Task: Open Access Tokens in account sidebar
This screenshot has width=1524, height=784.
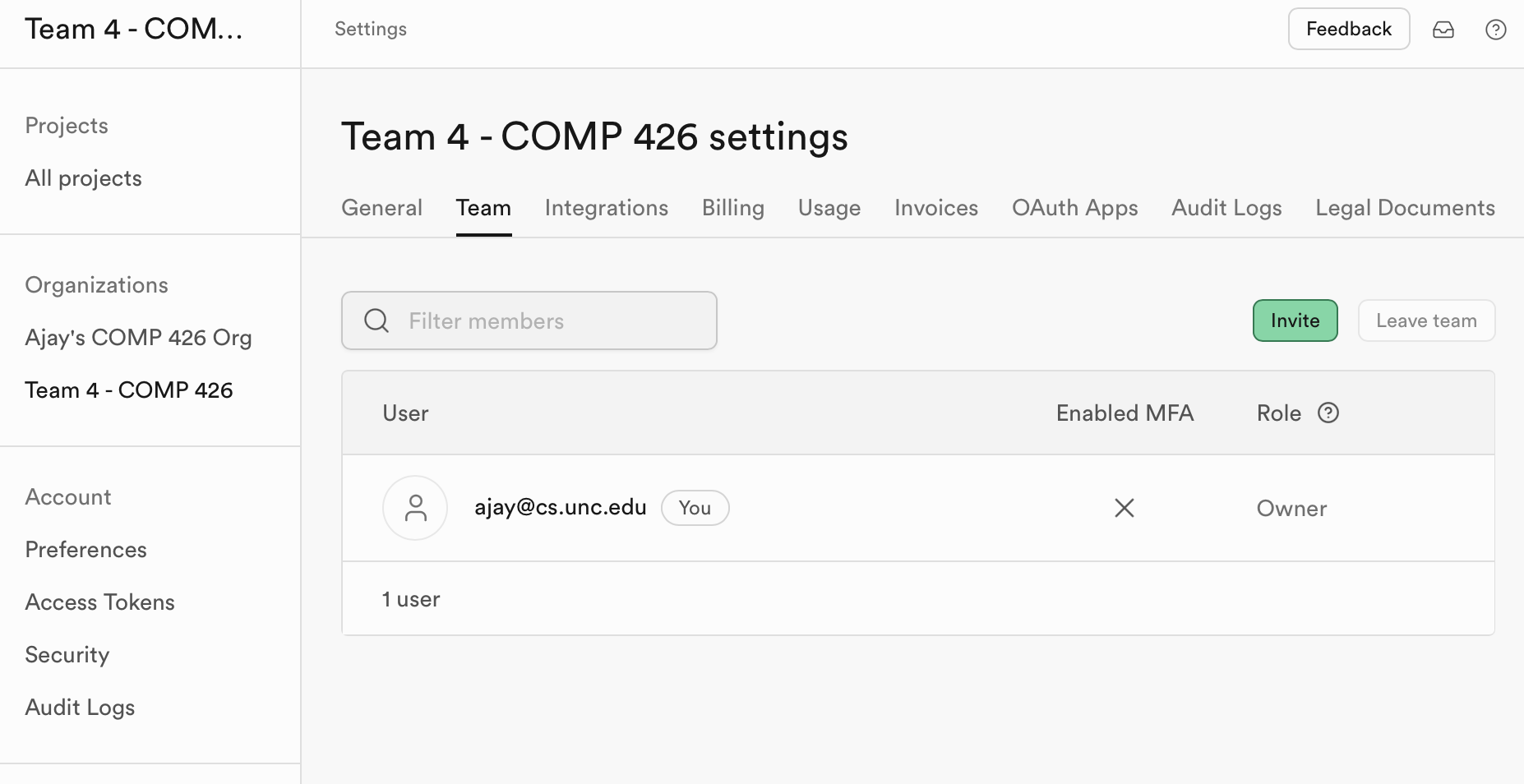Action: tap(100, 602)
